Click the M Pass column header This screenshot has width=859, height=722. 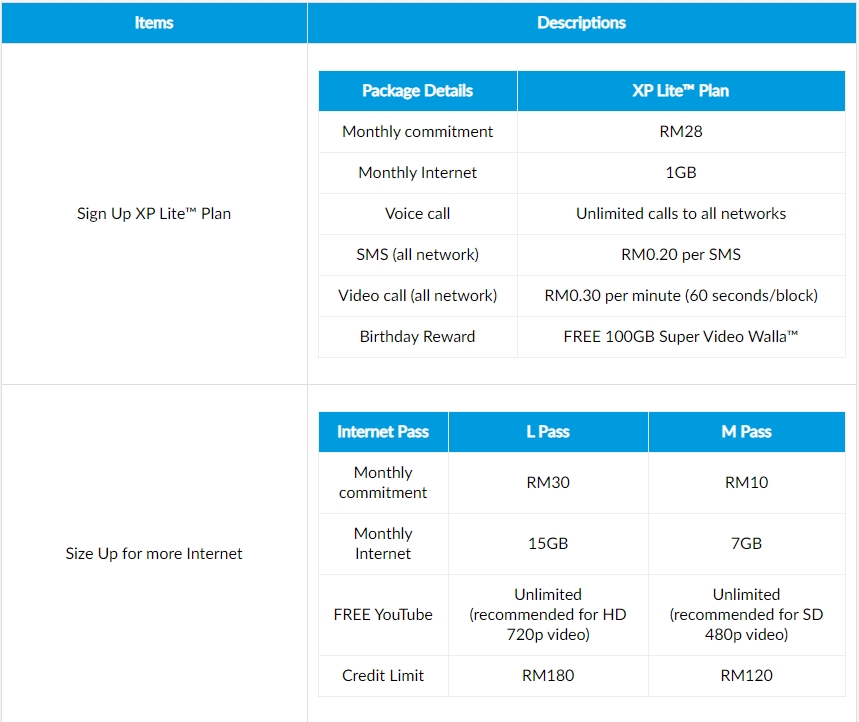(746, 432)
